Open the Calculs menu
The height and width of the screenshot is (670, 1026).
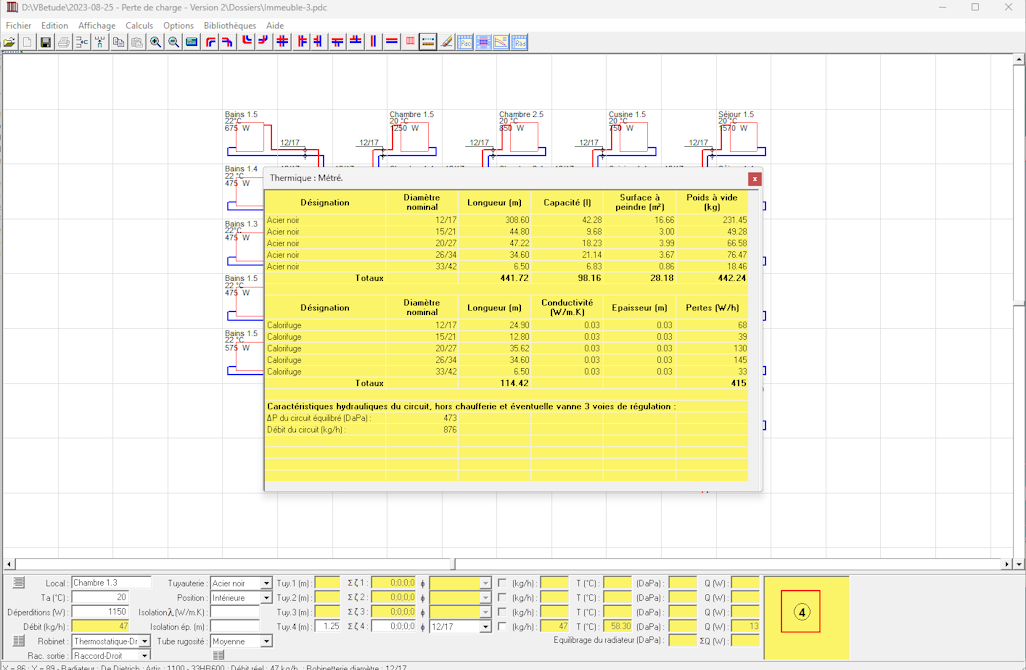pos(139,25)
